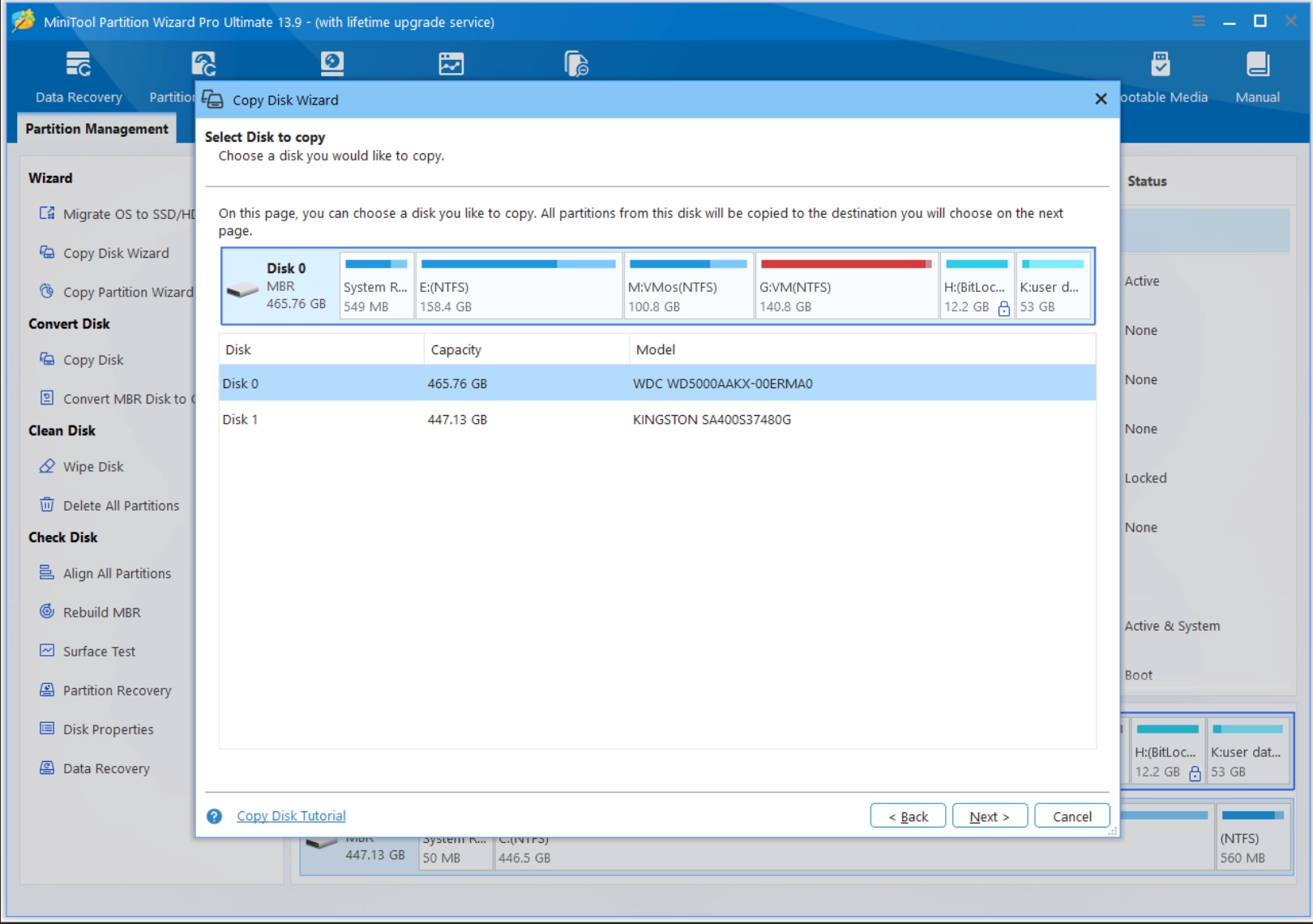
Task: Select Convert MBR Disk to GPT option
Action: pos(118,399)
